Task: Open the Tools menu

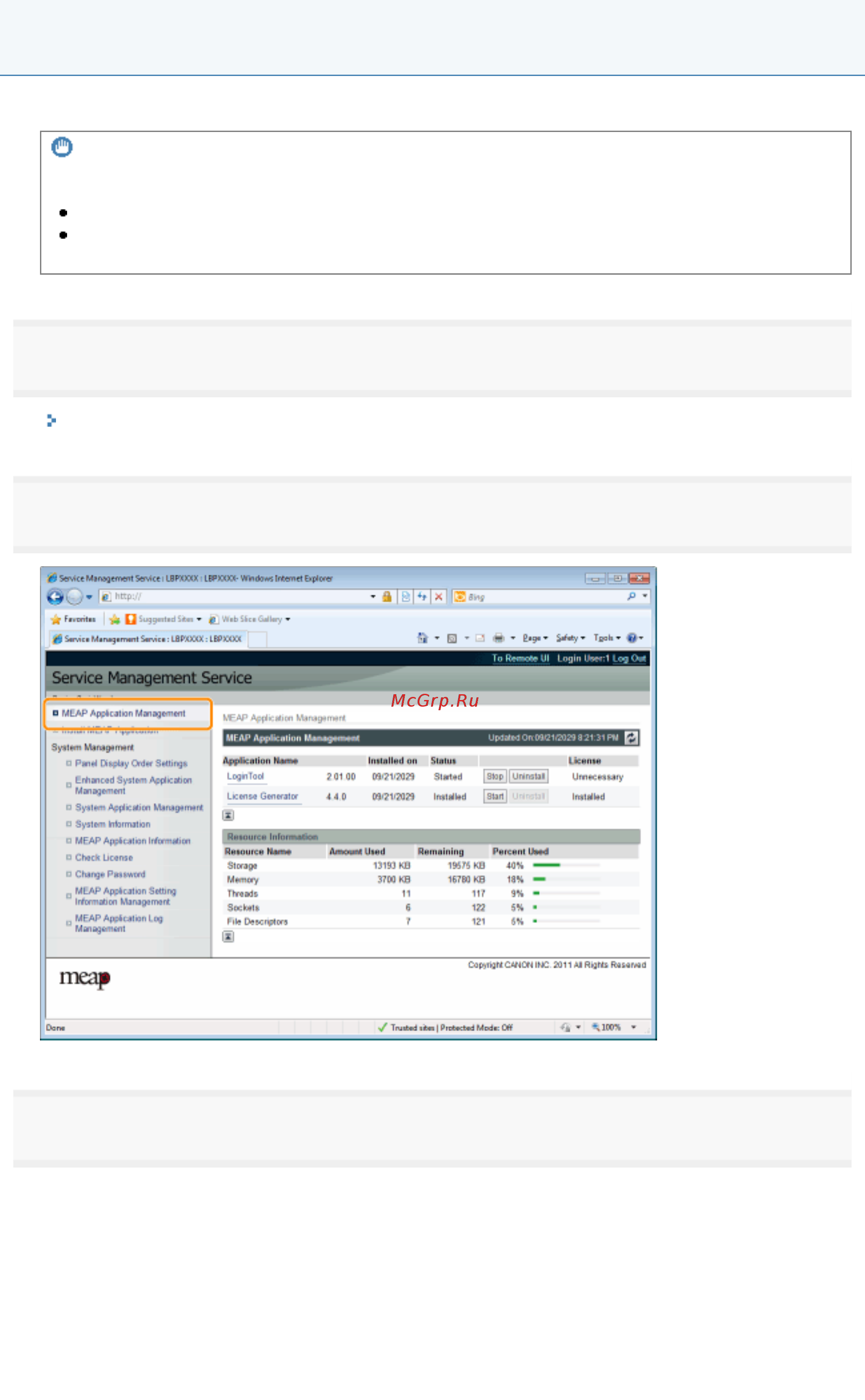Action: point(606,637)
